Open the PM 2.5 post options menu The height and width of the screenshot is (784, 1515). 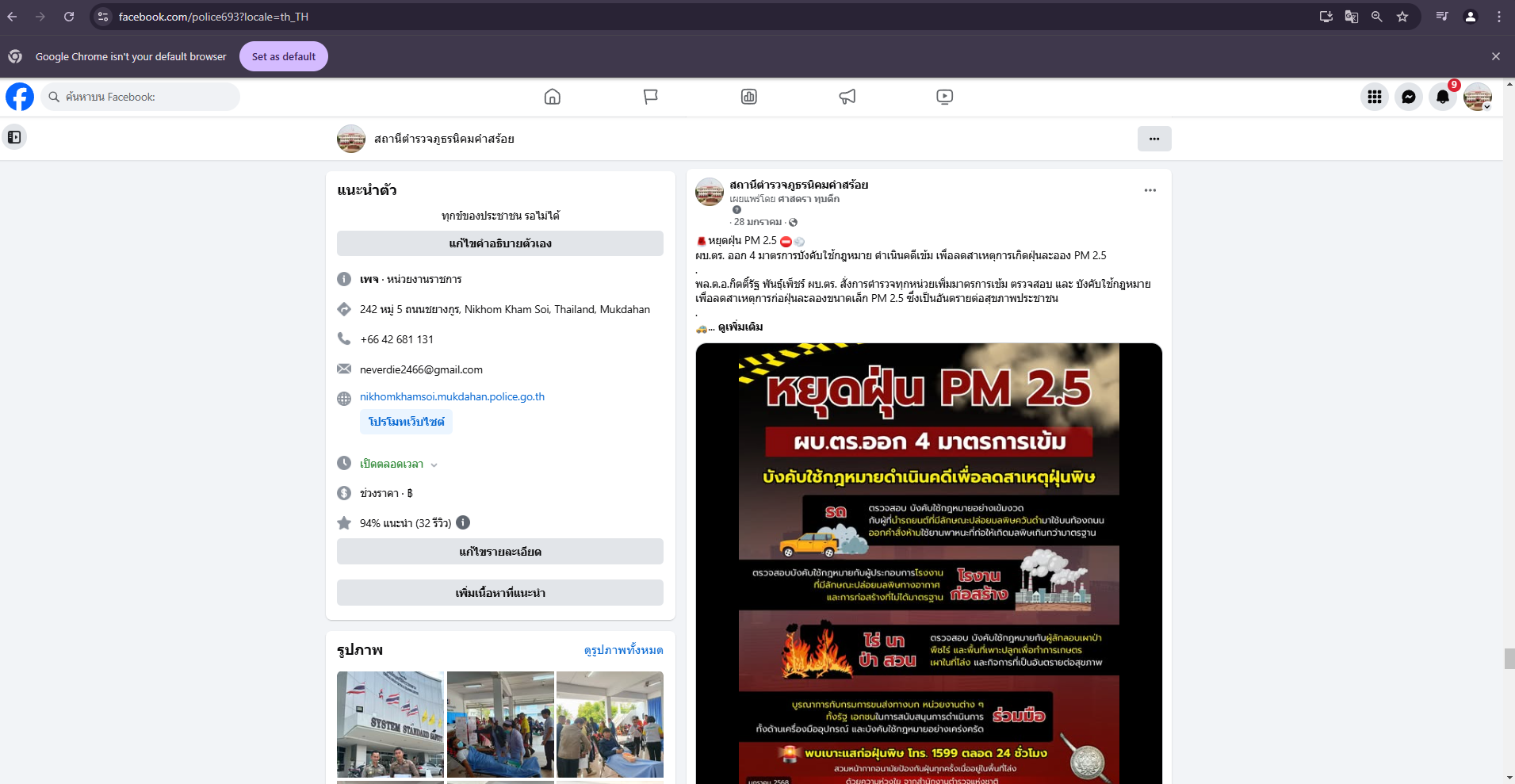tap(1150, 190)
